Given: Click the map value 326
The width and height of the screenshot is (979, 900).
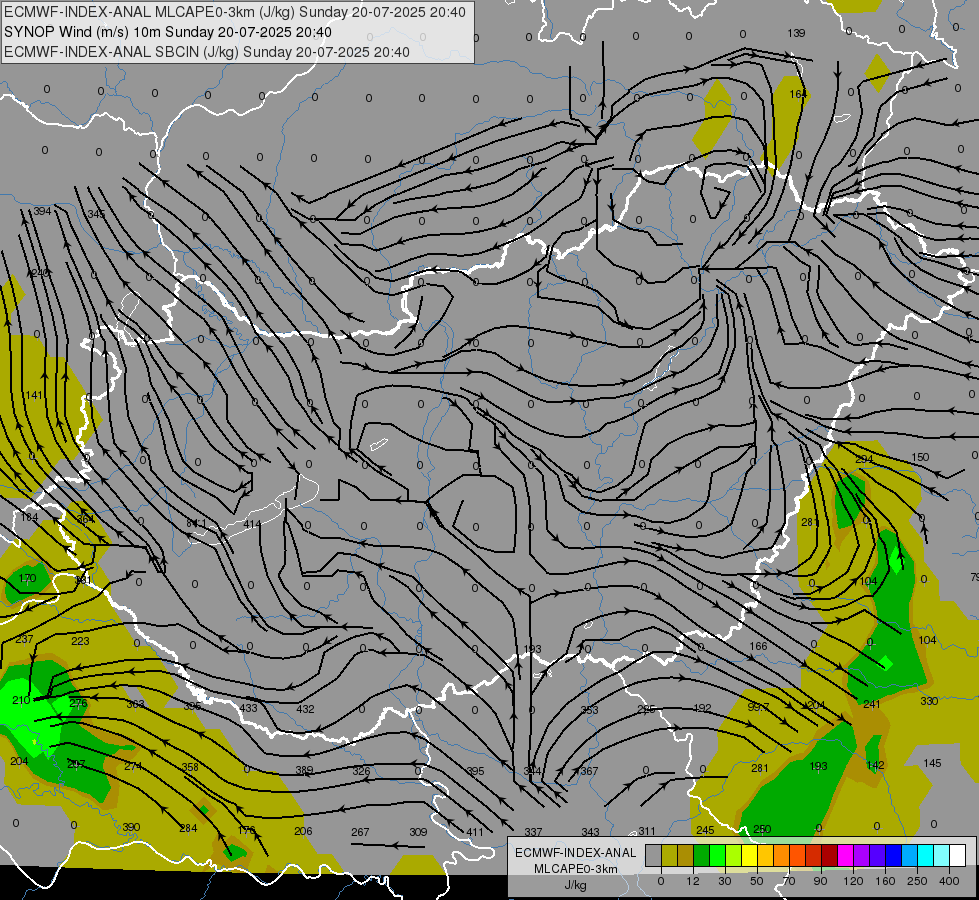Looking at the screenshot, I should [362, 771].
